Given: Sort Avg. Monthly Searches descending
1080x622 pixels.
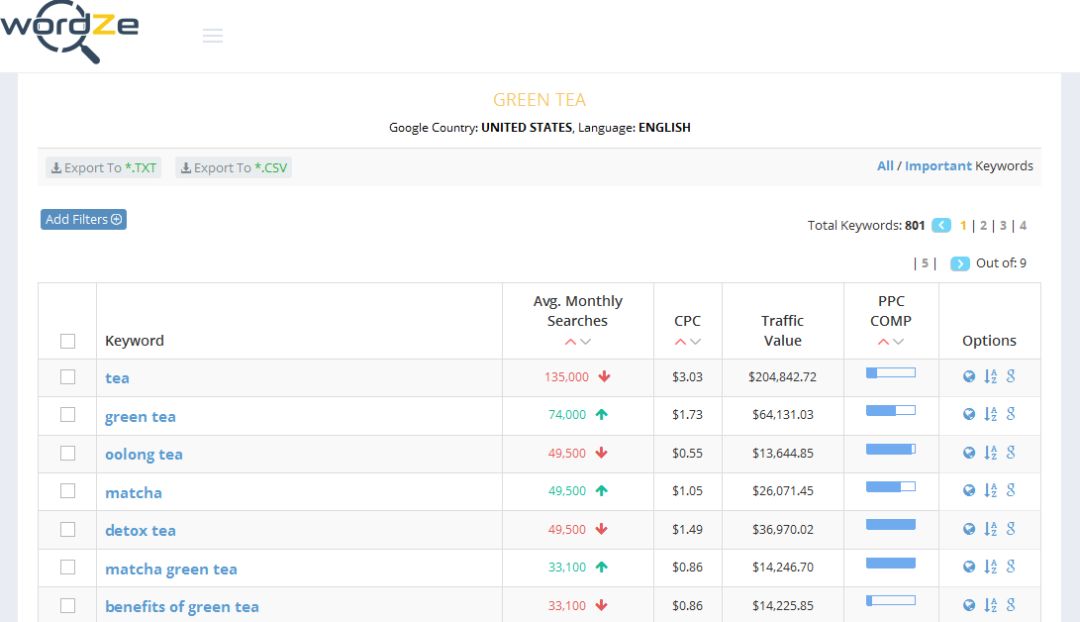Looking at the screenshot, I should (586, 342).
